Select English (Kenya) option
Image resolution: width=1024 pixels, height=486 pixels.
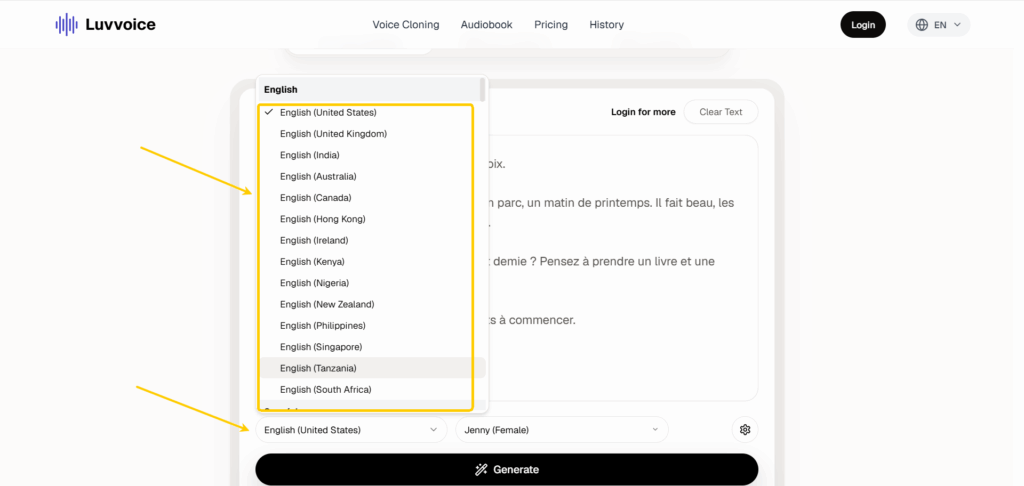(372, 261)
